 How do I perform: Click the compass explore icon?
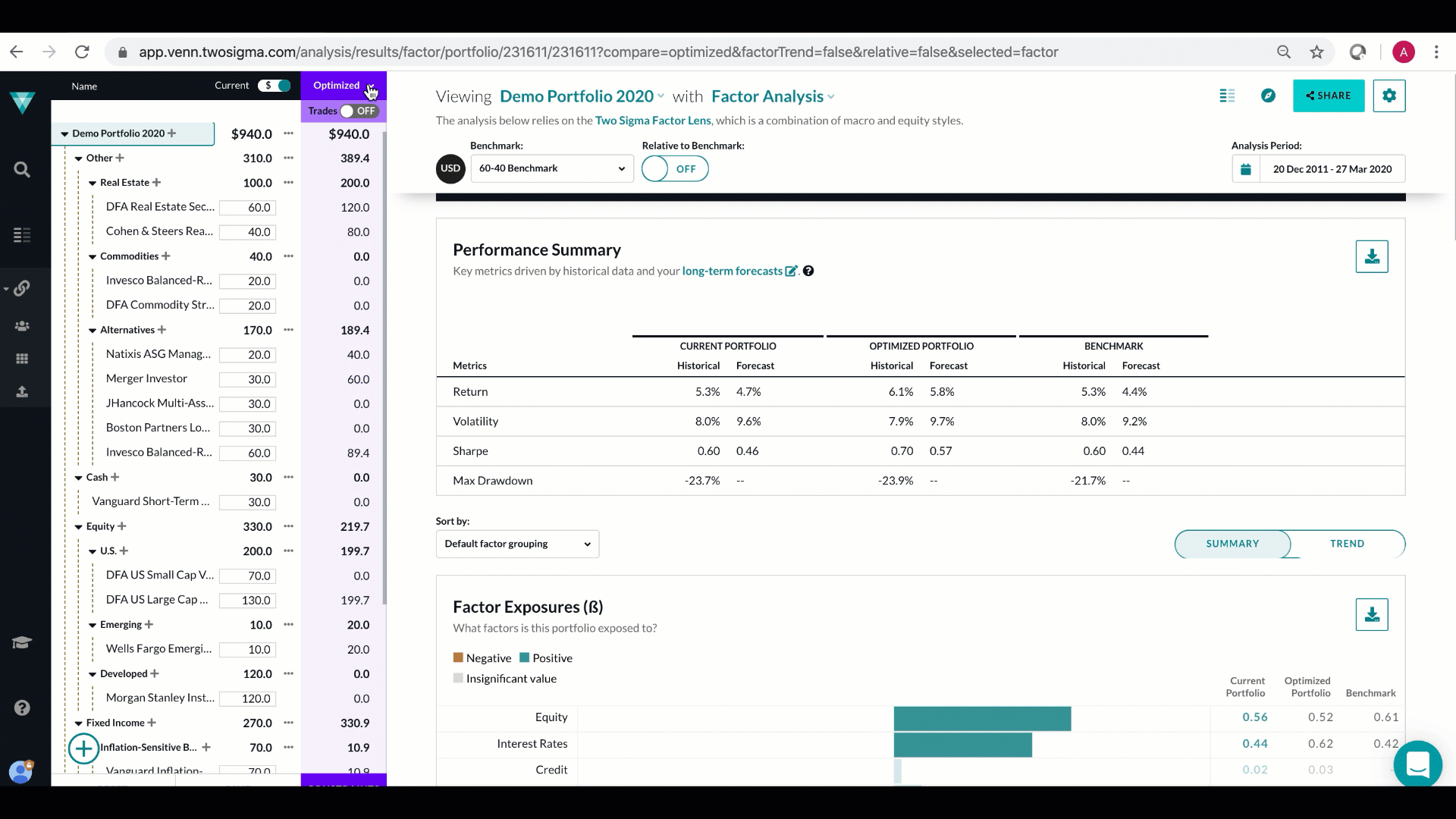pyautogui.click(x=1268, y=96)
